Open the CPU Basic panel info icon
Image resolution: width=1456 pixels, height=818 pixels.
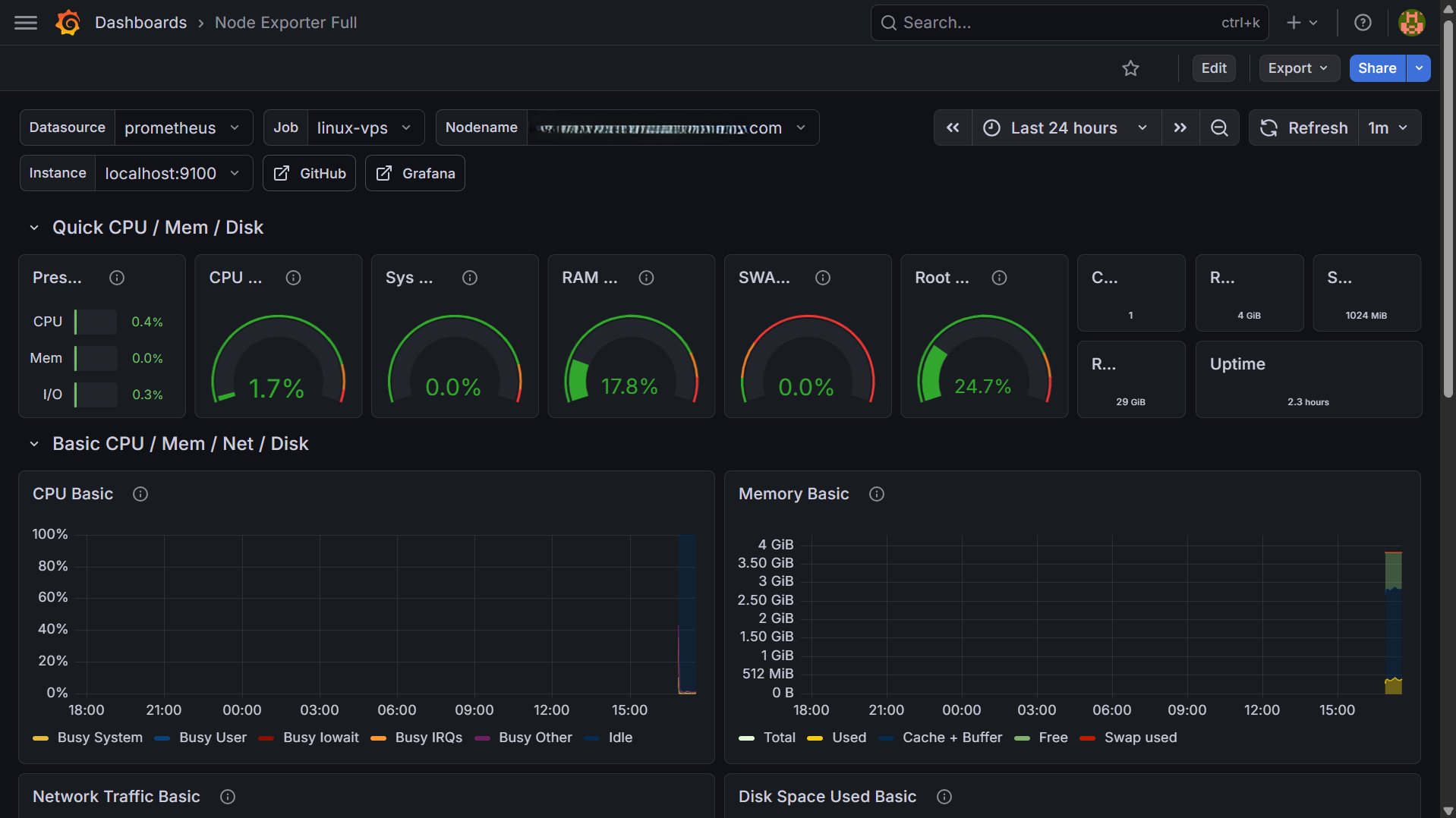(140, 494)
